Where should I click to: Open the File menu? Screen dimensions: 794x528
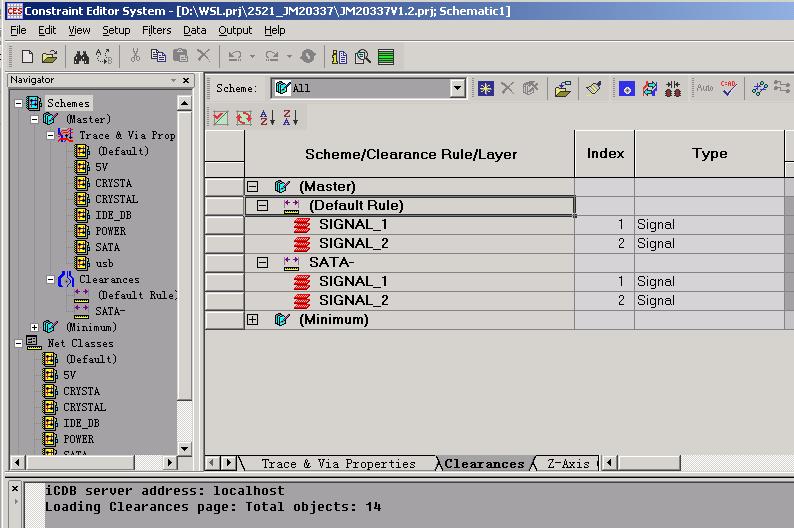point(18,30)
